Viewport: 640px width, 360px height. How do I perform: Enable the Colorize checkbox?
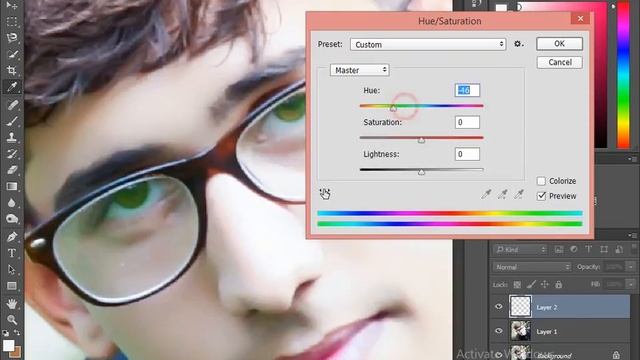point(541,181)
